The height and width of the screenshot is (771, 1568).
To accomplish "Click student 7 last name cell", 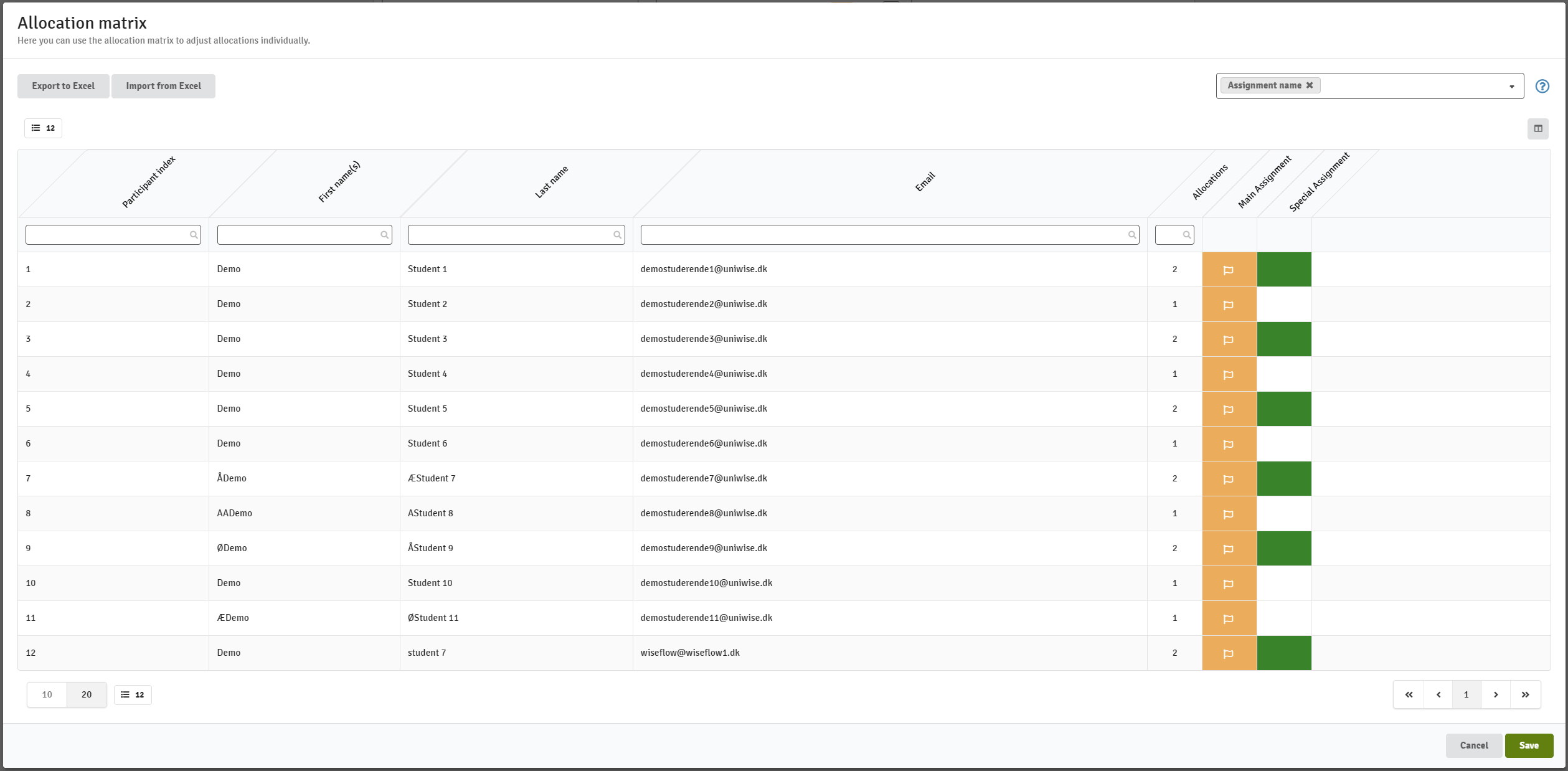I will (427, 653).
